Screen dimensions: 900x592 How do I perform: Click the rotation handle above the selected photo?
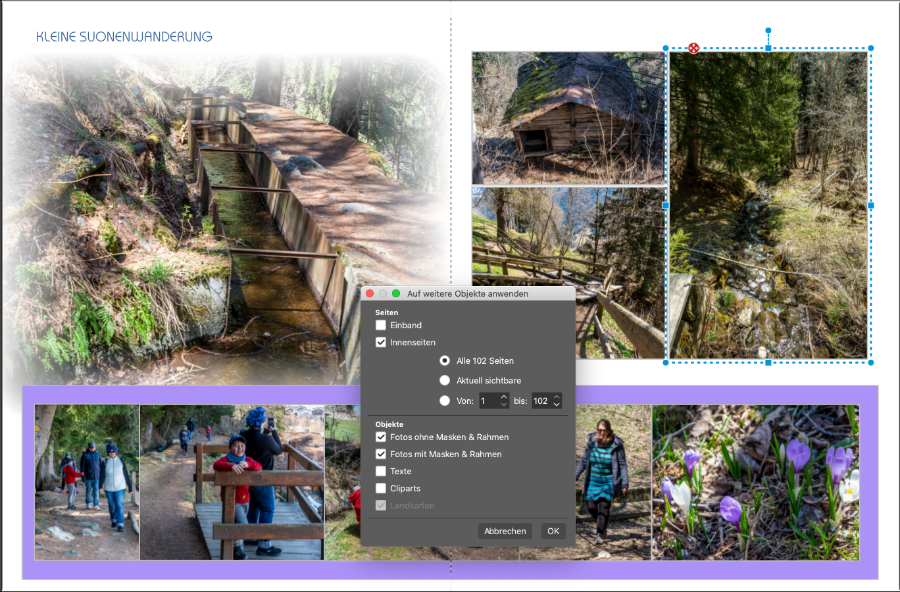tap(768, 31)
